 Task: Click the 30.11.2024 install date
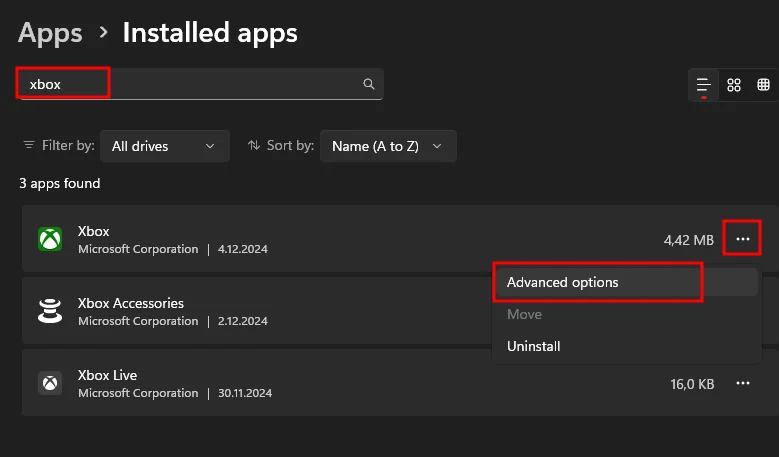click(245, 393)
